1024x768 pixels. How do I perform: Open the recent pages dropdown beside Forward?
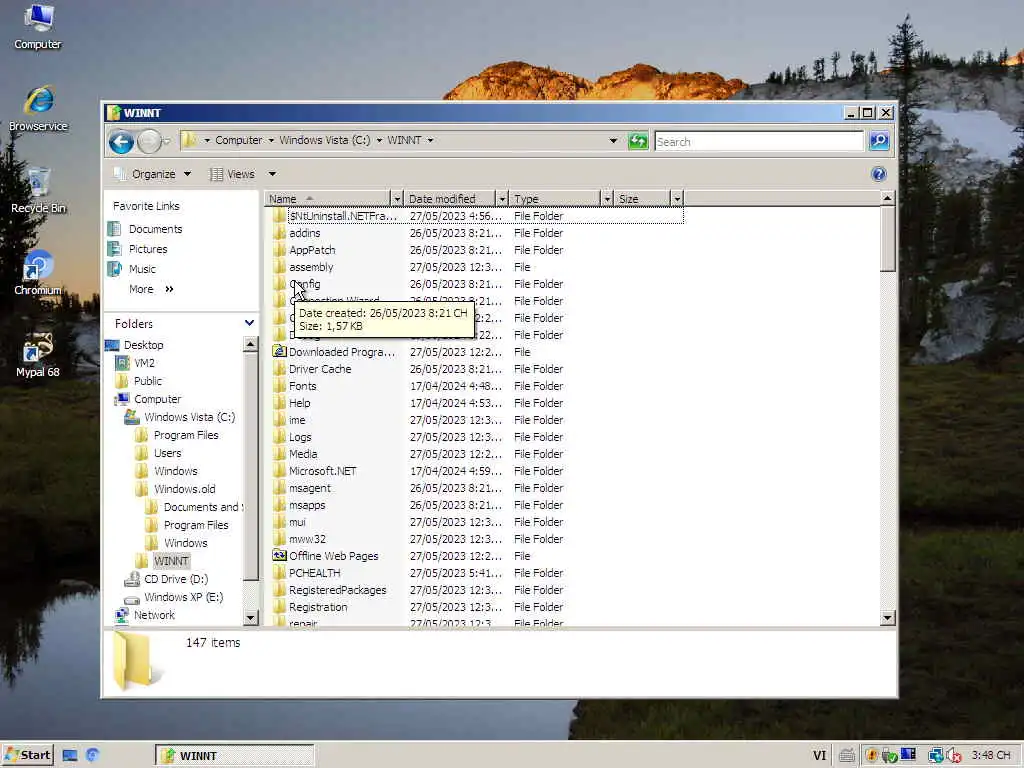click(167, 141)
